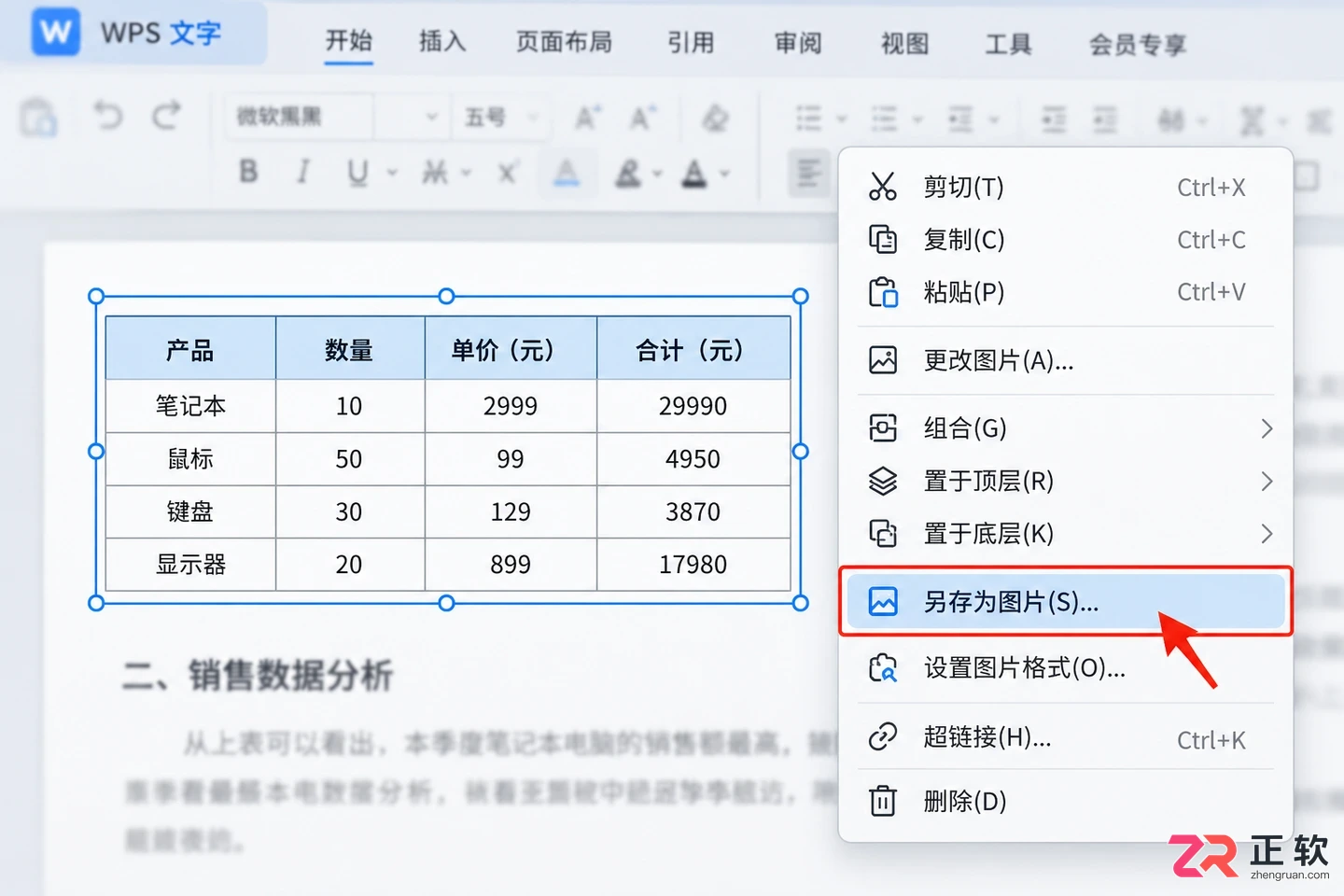The height and width of the screenshot is (896, 1344).
Task: Apply the font color A swatch
Action: pos(694,174)
